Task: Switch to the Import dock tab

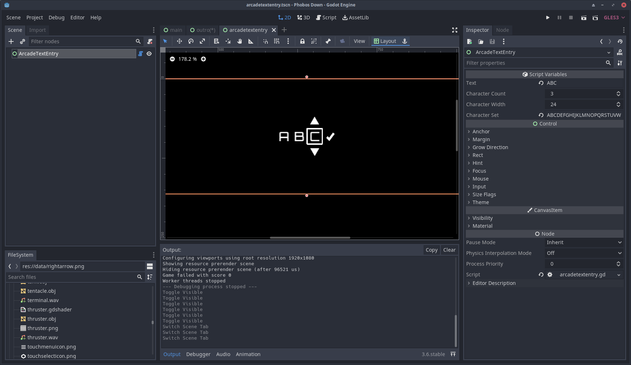Action: pyautogui.click(x=37, y=30)
